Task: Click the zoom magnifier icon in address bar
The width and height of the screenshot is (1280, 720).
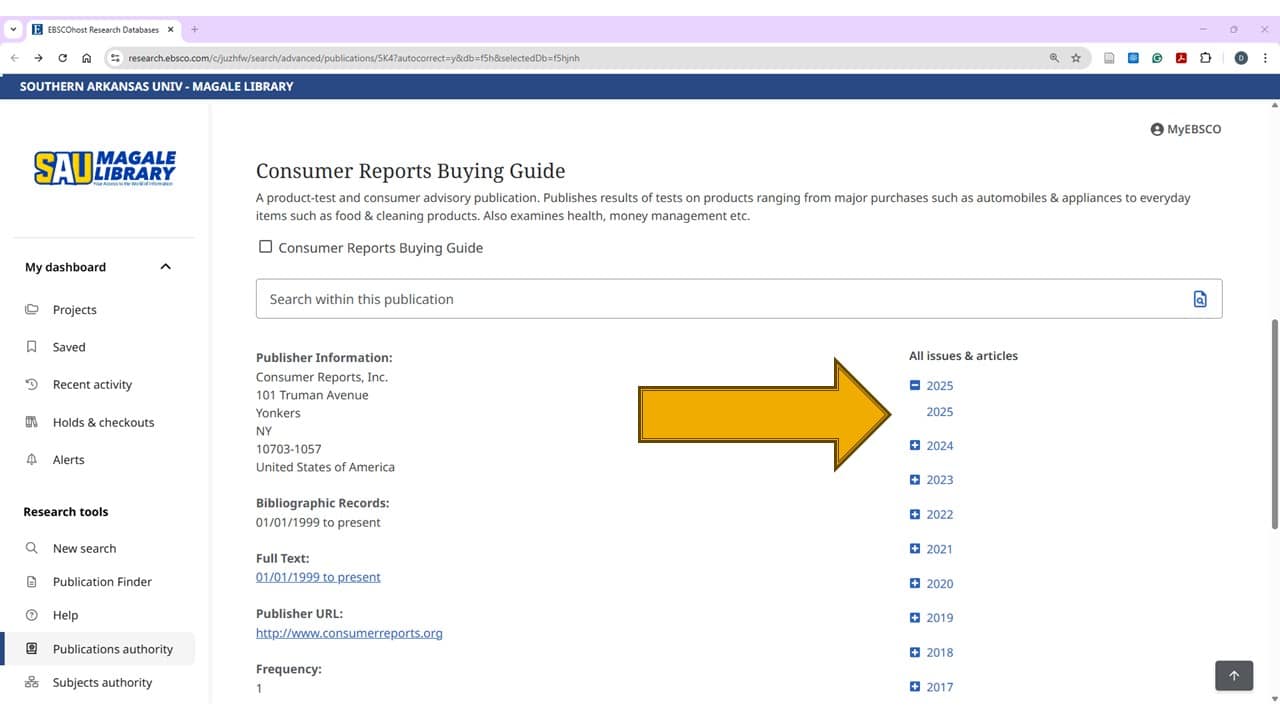Action: (x=1054, y=58)
